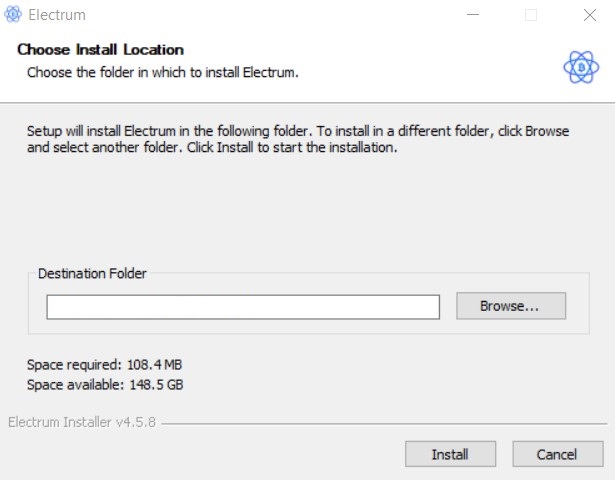Click the large Electrum atom logo in the header
Image resolution: width=615 pixels, height=480 pixels.
click(x=581, y=67)
